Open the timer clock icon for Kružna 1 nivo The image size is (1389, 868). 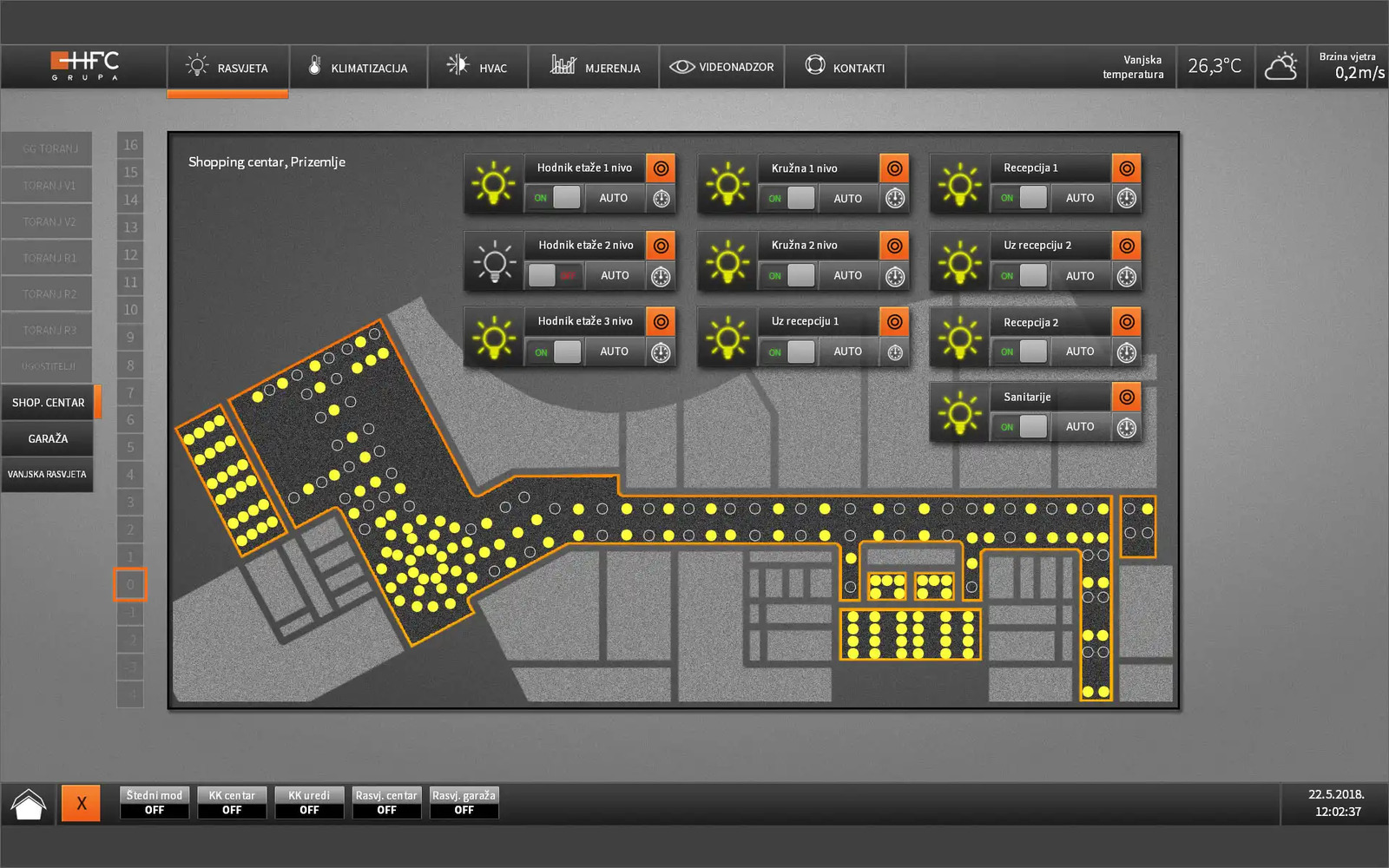(894, 199)
